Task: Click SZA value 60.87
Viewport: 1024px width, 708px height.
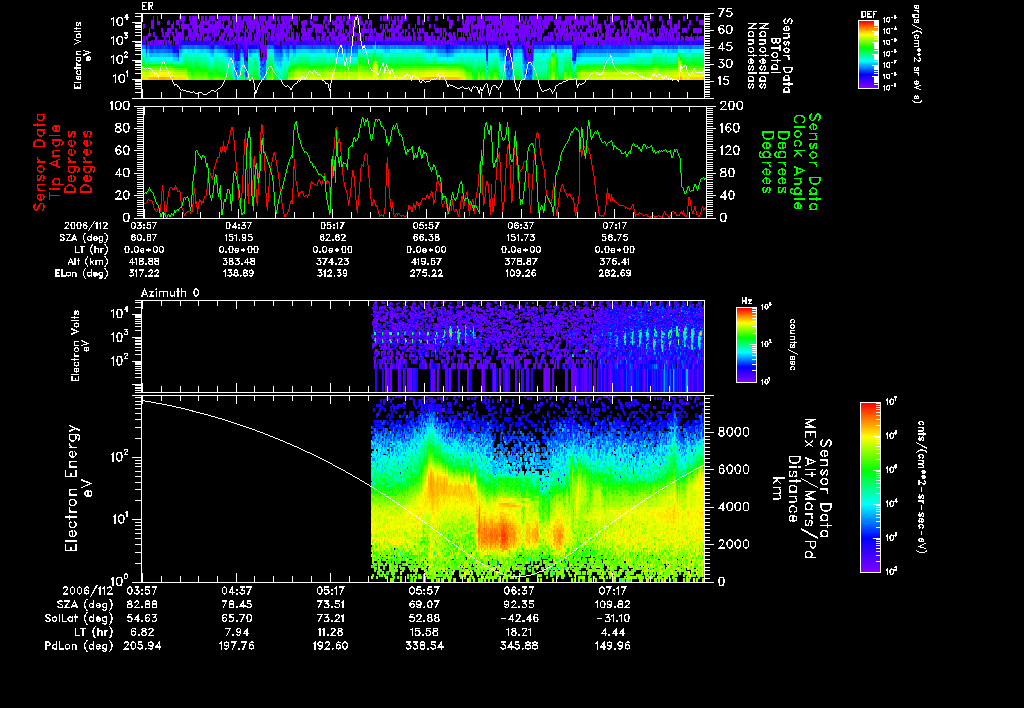Action: [x=144, y=238]
